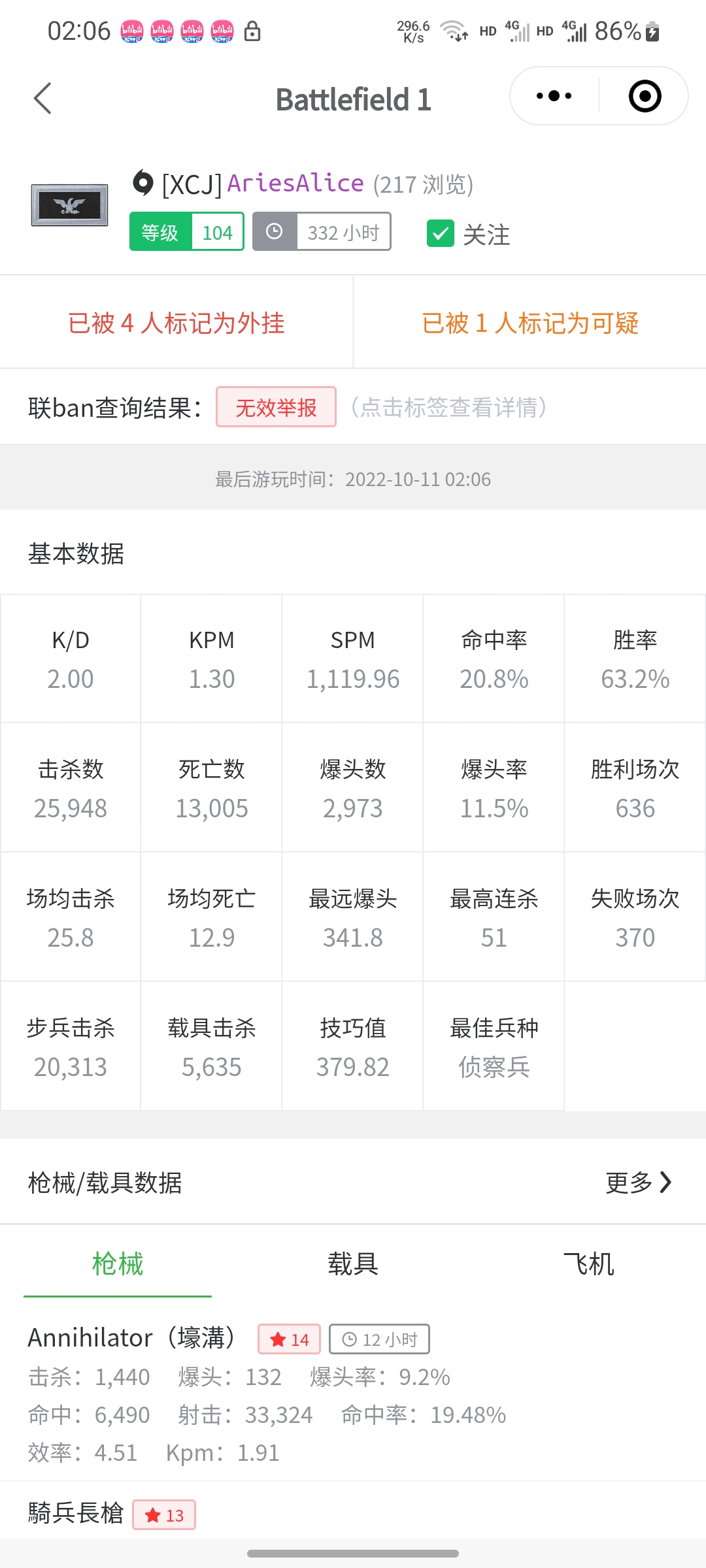
Task: Switch to the 载具 tab
Action: coord(353,1264)
